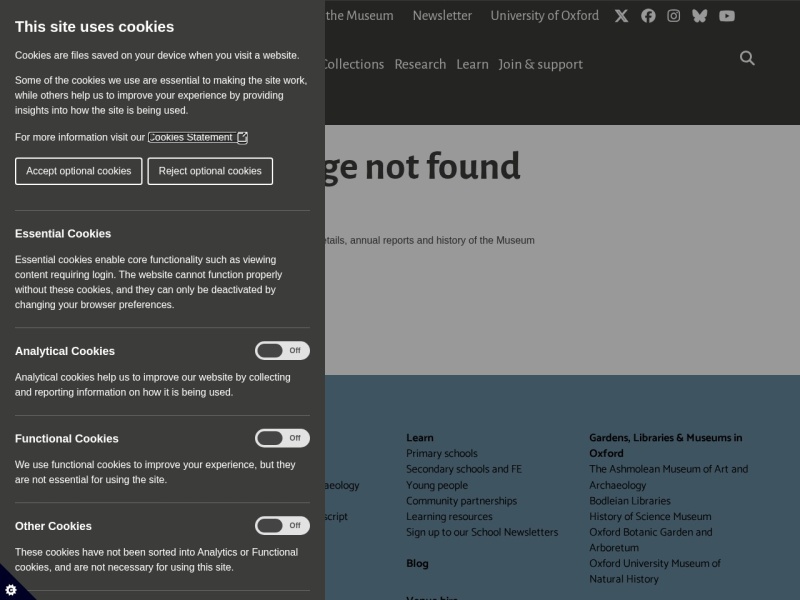Click Gardens, Libraries & Museums in Oxford heading
This screenshot has height=600, width=800.
[665, 445]
